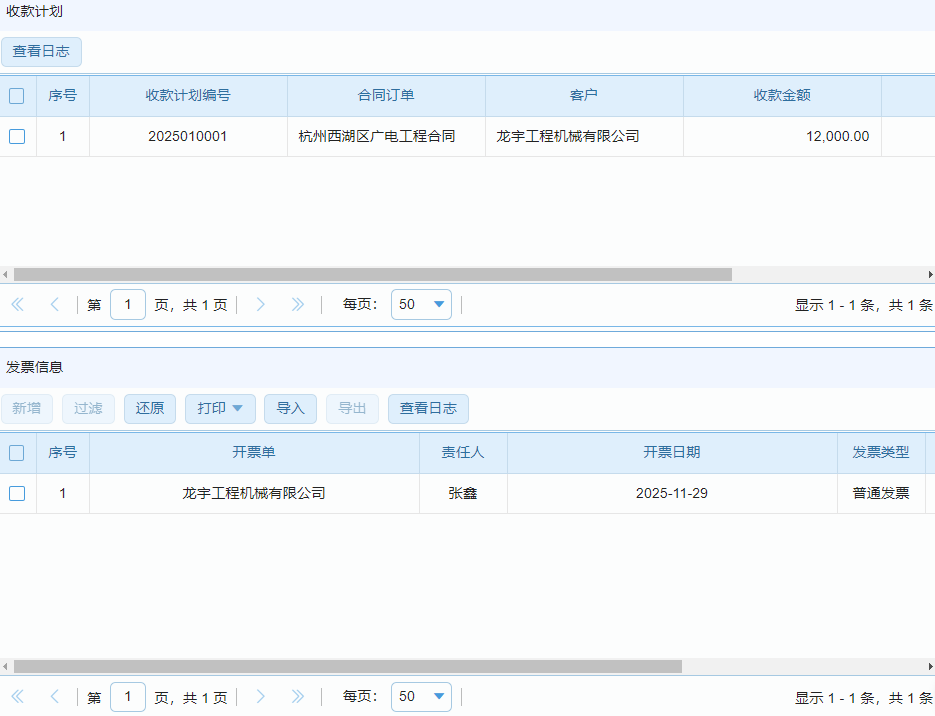Click page number field in 发票信息 pager
The height and width of the screenshot is (716, 935).
click(x=128, y=697)
